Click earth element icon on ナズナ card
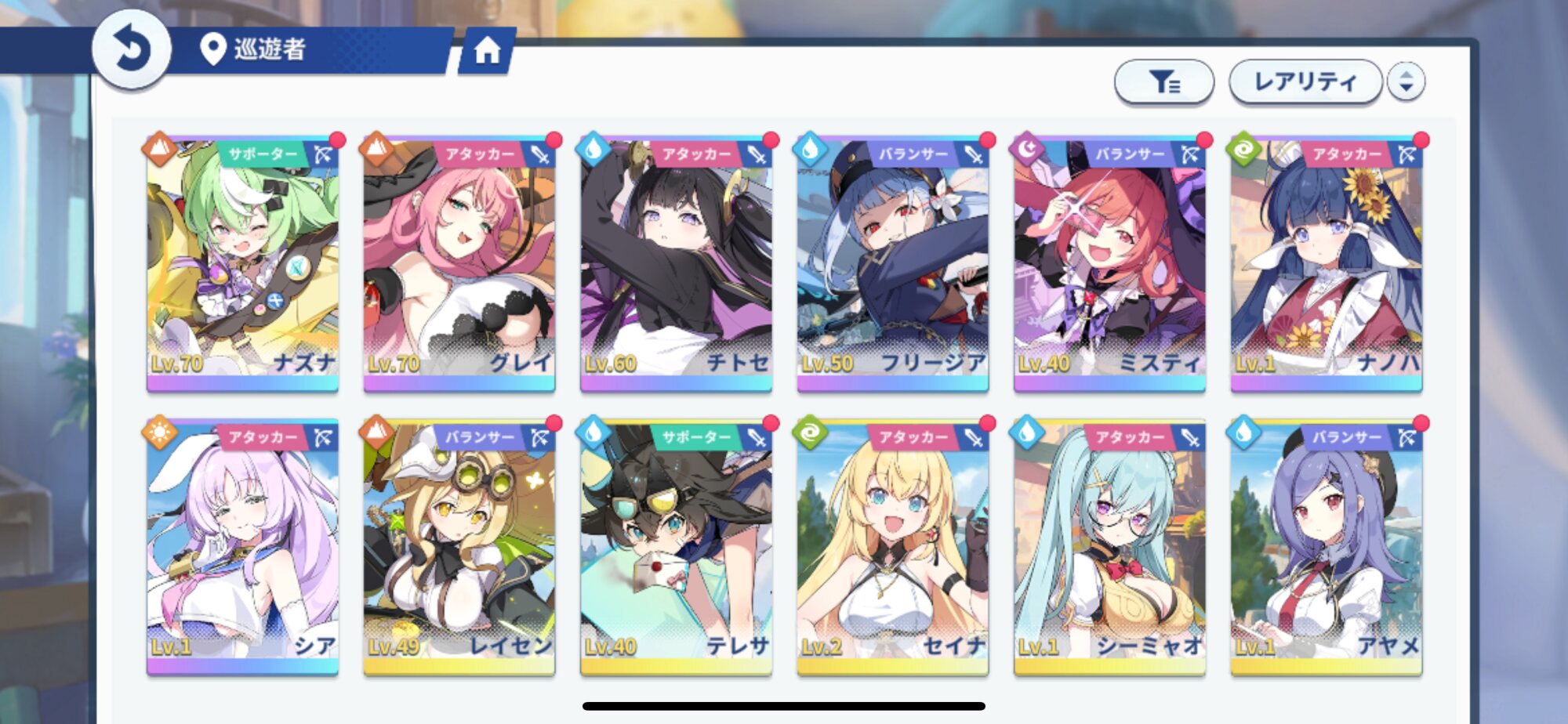The height and width of the screenshot is (724, 1568). [x=160, y=149]
